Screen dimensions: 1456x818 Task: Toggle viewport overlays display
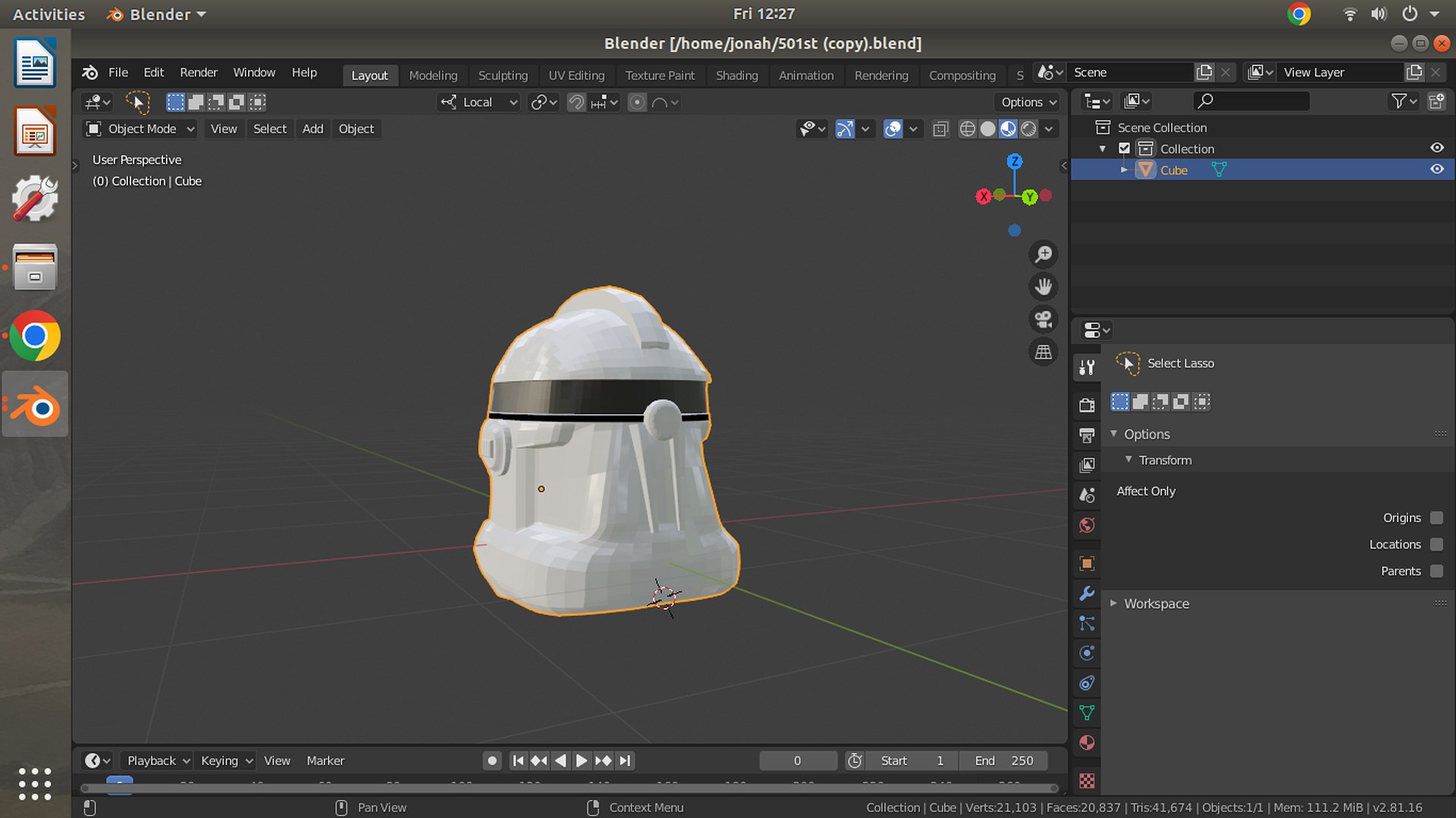tap(893, 129)
